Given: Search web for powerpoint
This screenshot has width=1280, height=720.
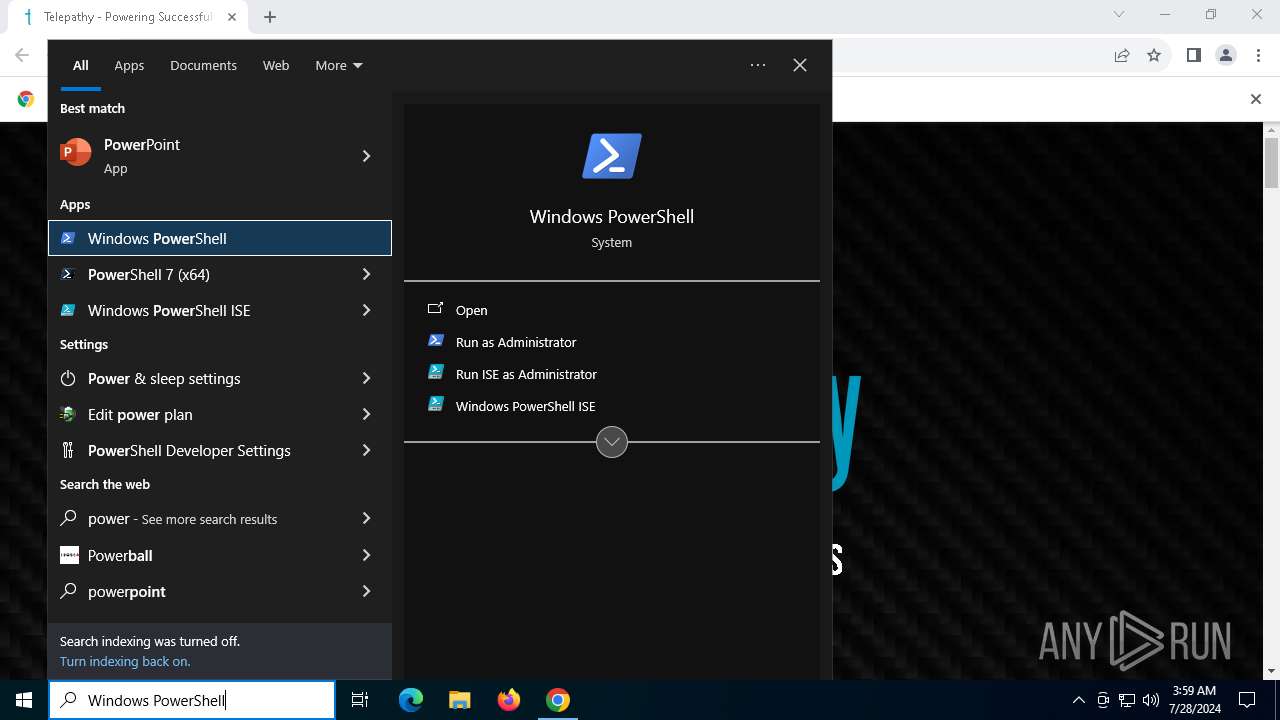Looking at the screenshot, I should tap(196, 591).
